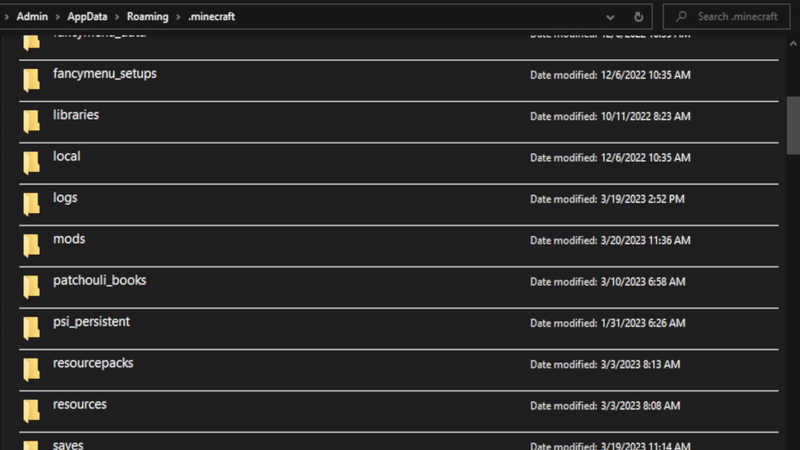Select the patchouli_books folder icon

(31, 286)
